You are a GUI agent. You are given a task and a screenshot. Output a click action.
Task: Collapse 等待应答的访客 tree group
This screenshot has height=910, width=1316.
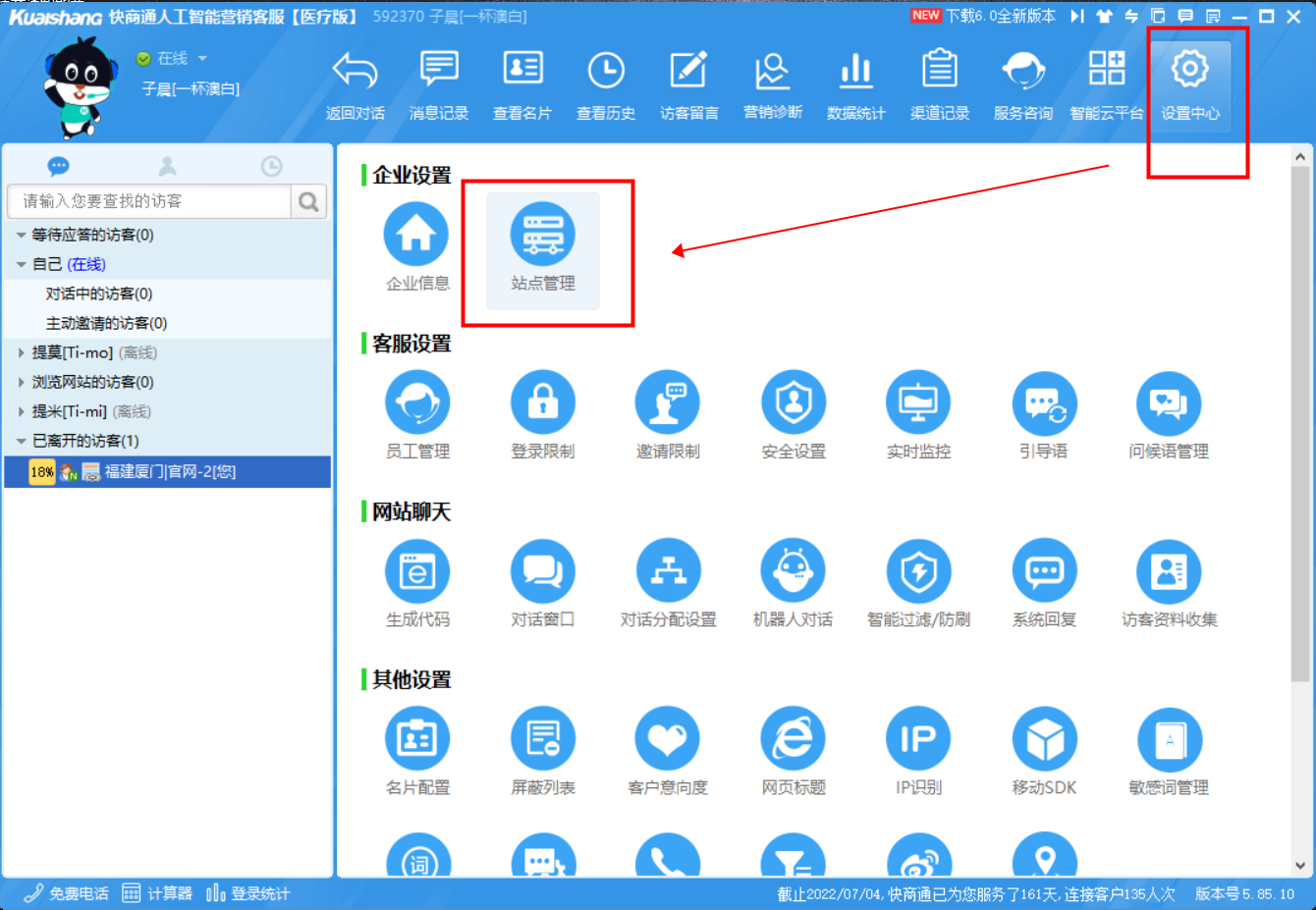point(22,236)
